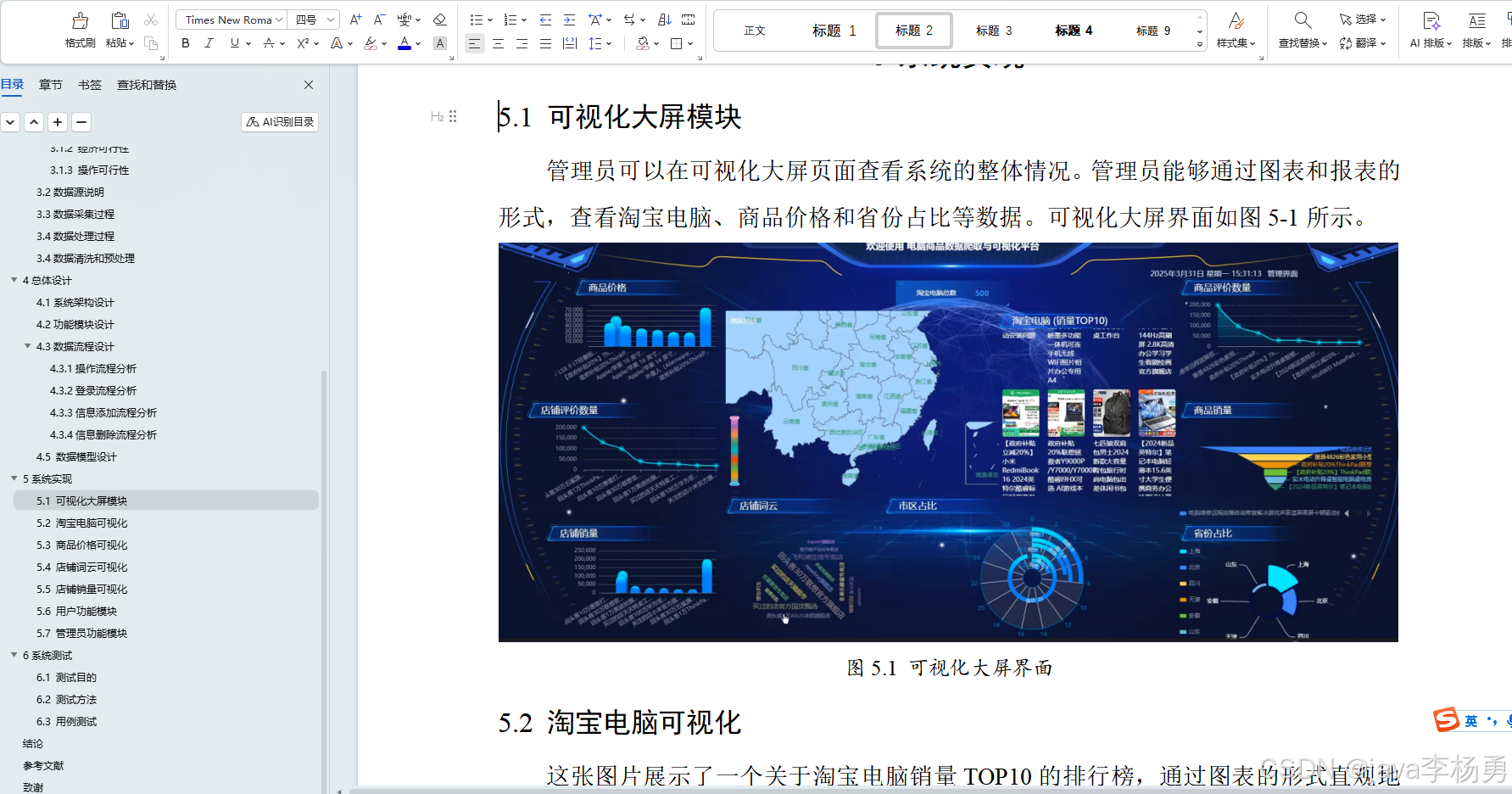Screen dimensions: 1512x794
Task: Jump to '5.2 淘宝电脑可视化' in outline
Action: point(82,523)
